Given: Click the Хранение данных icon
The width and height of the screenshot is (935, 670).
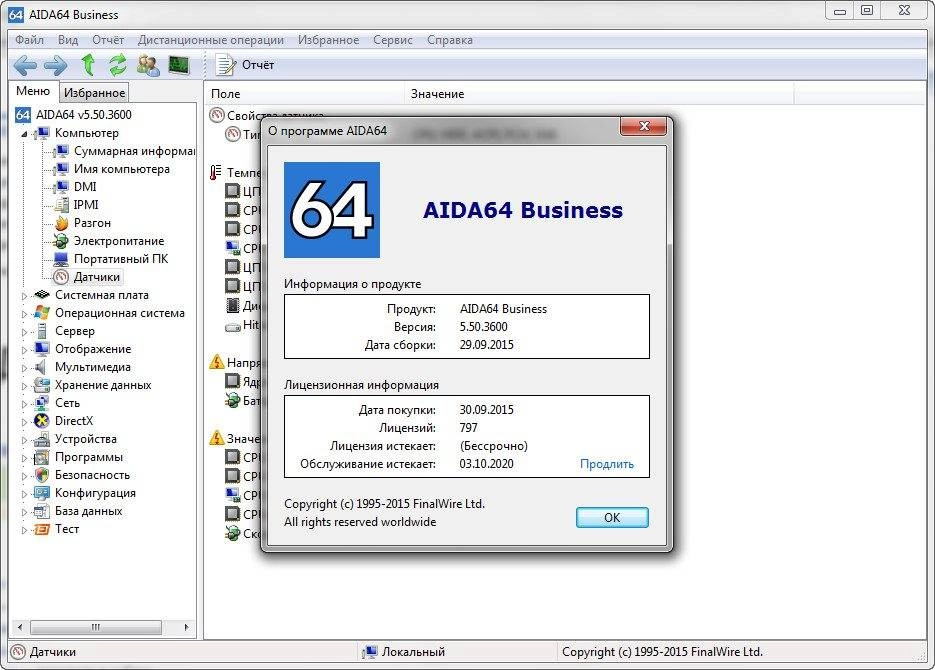Looking at the screenshot, I should [42, 384].
